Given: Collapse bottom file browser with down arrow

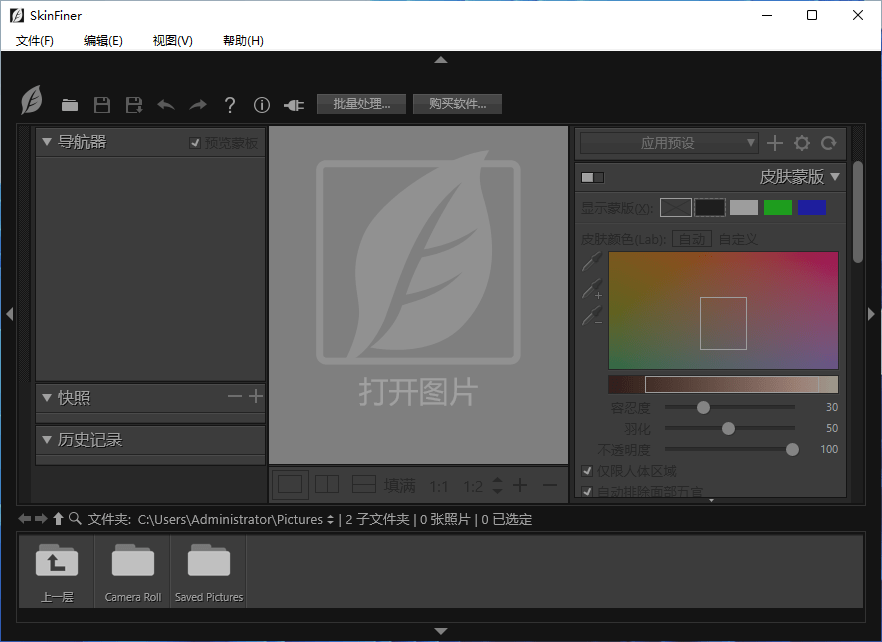Looking at the screenshot, I should (x=441, y=631).
